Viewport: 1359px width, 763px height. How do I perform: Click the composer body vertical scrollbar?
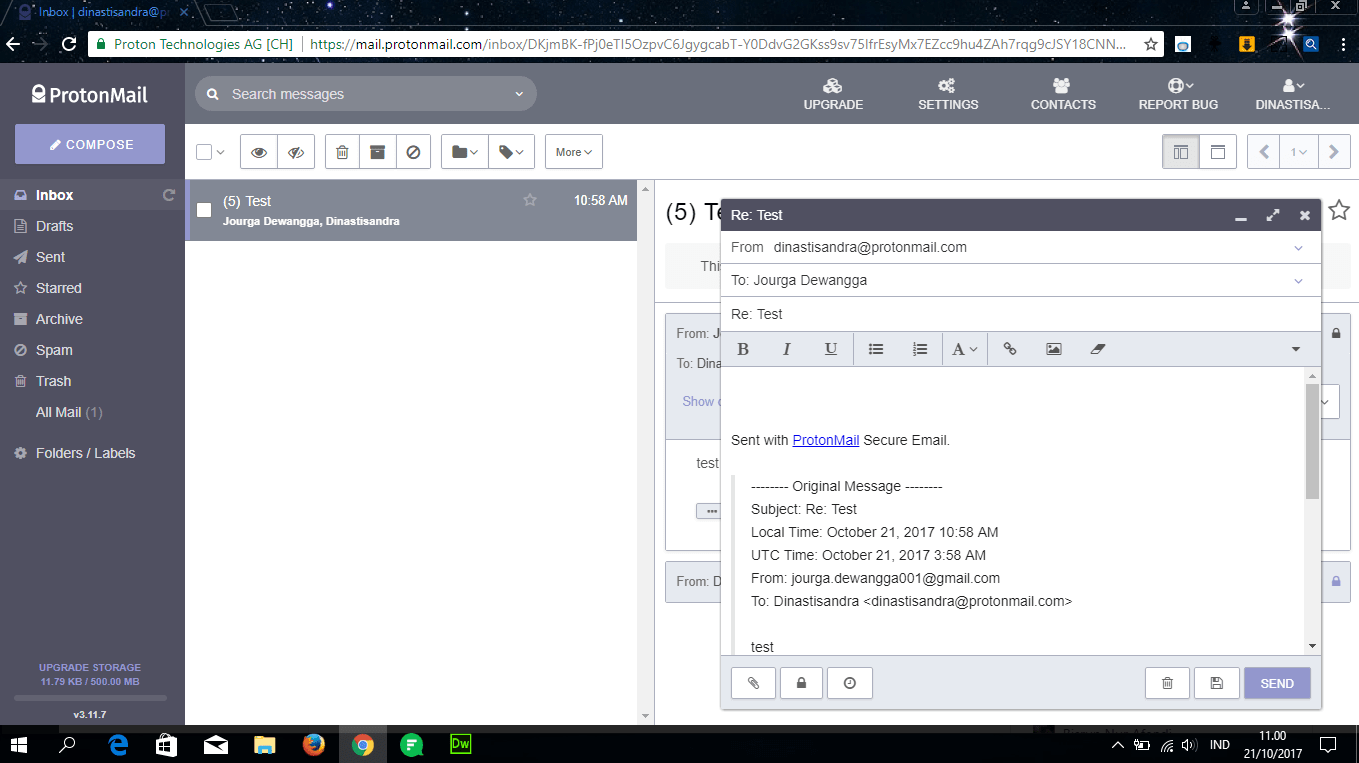(x=1312, y=441)
